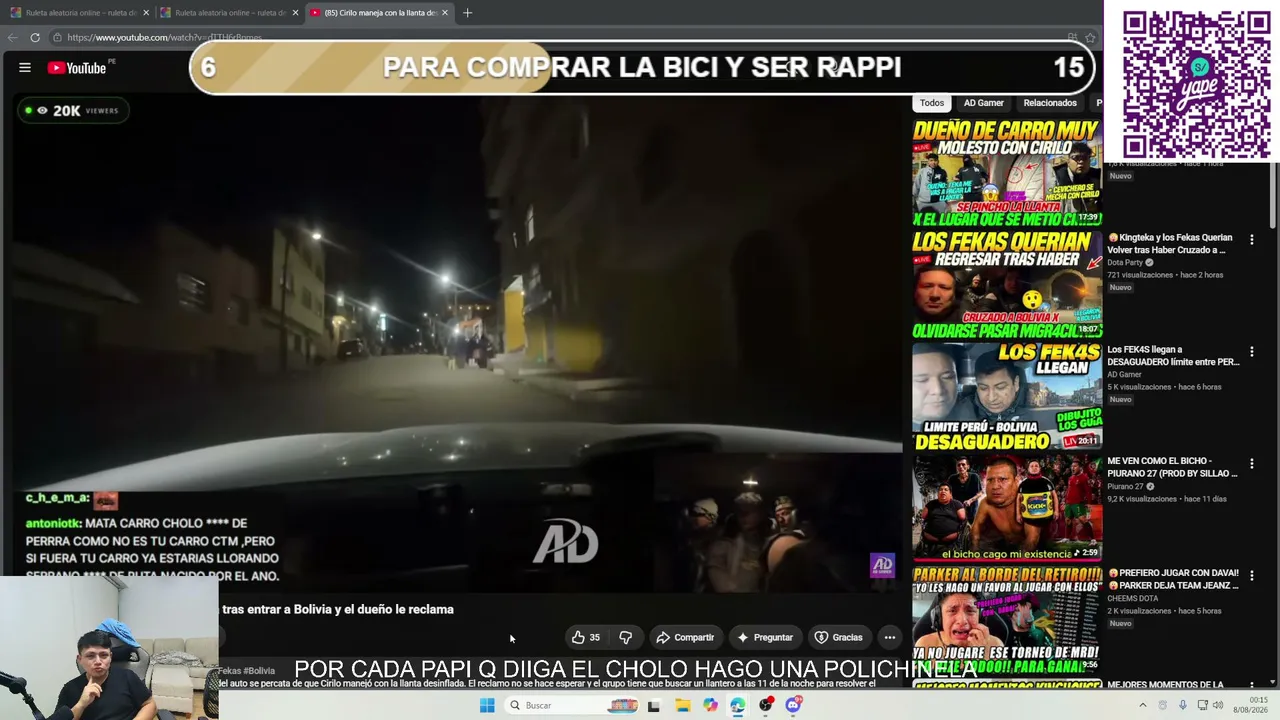Open the YouTube guide hamburger menu
The width and height of the screenshot is (1280, 720).
25,68
